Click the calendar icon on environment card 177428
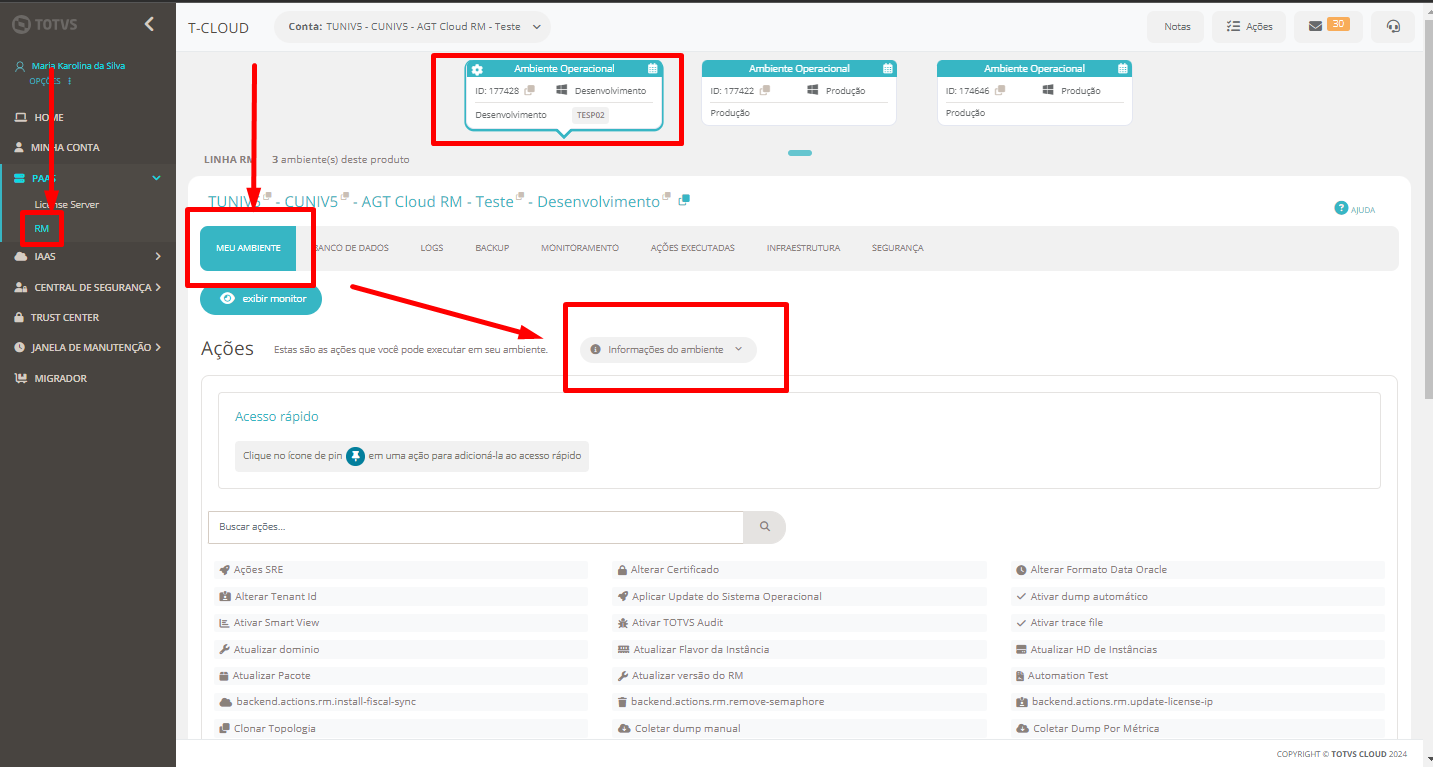 click(652, 69)
